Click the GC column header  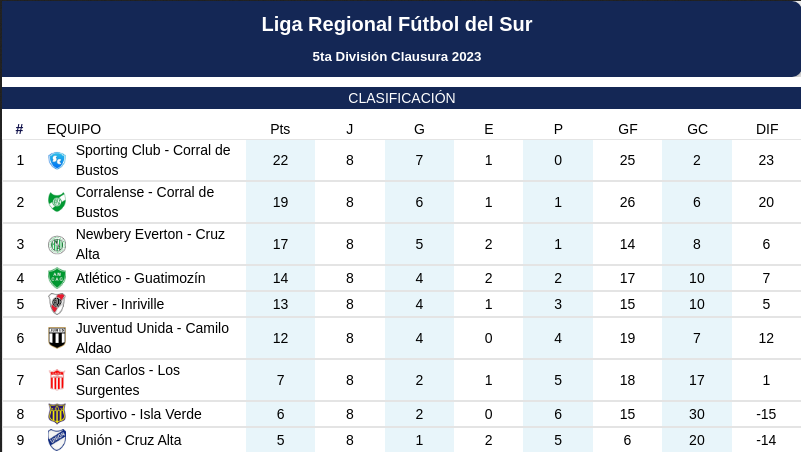pyautogui.click(x=697, y=129)
